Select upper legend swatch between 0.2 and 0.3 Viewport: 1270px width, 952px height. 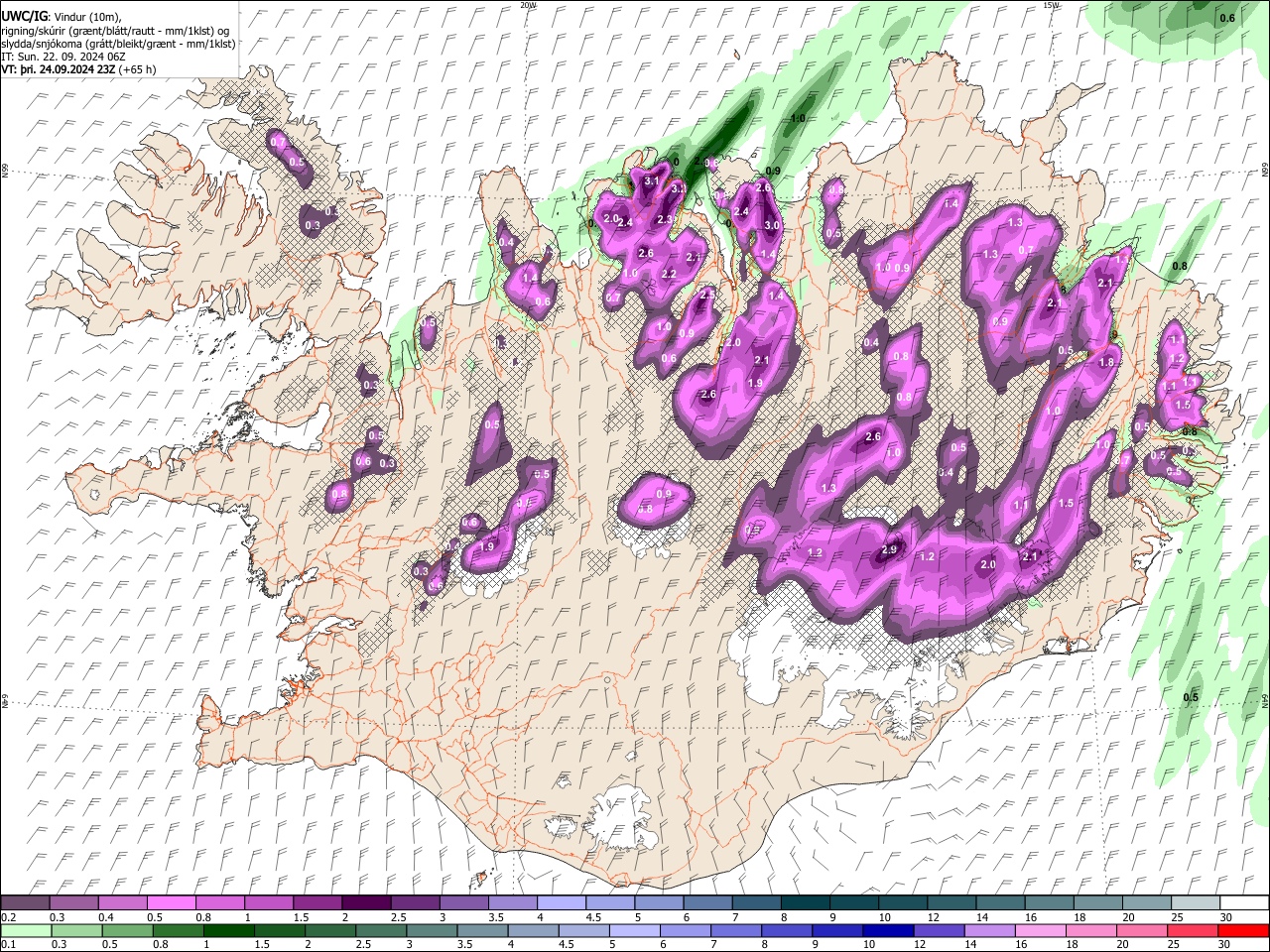pos(25,902)
